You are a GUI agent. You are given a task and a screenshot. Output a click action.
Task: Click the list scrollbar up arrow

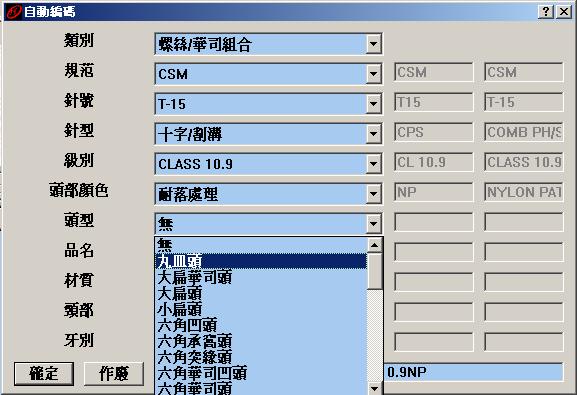pyautogui.click(x=375, y=245)
